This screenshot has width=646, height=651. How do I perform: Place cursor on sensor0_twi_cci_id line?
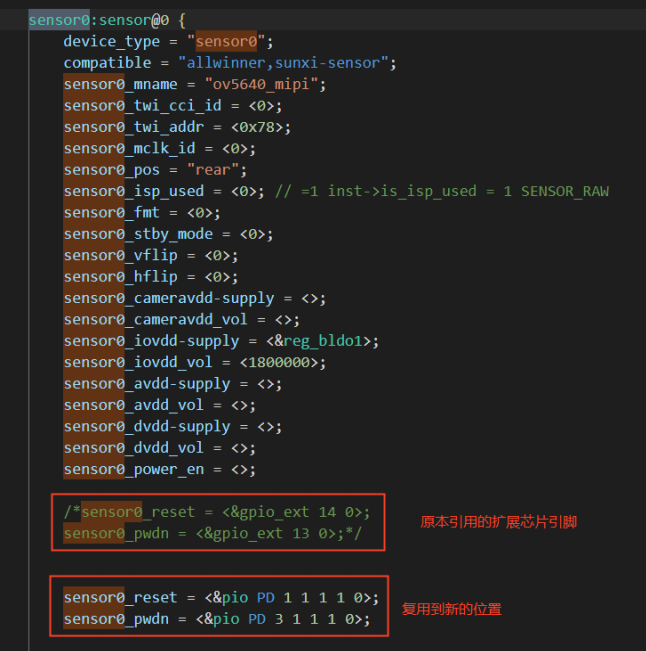pyautogui.click(x=173, y=105)
